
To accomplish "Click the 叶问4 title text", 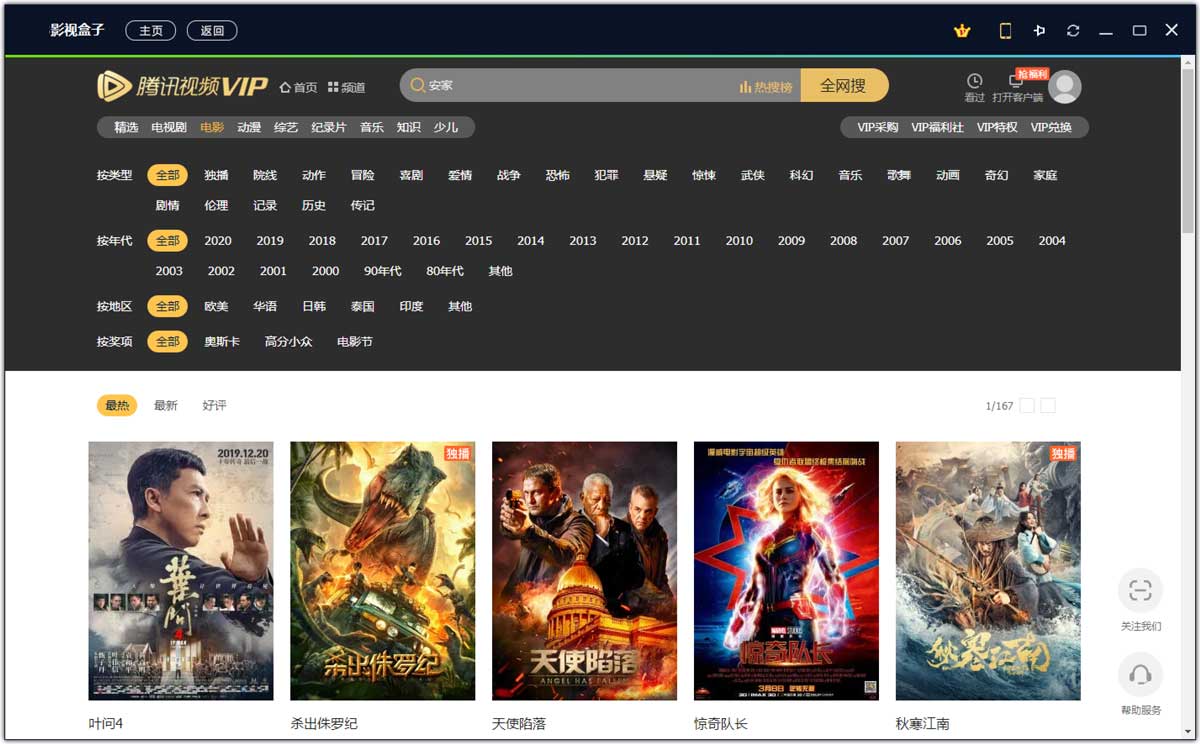I will click(x=106, y=723).
